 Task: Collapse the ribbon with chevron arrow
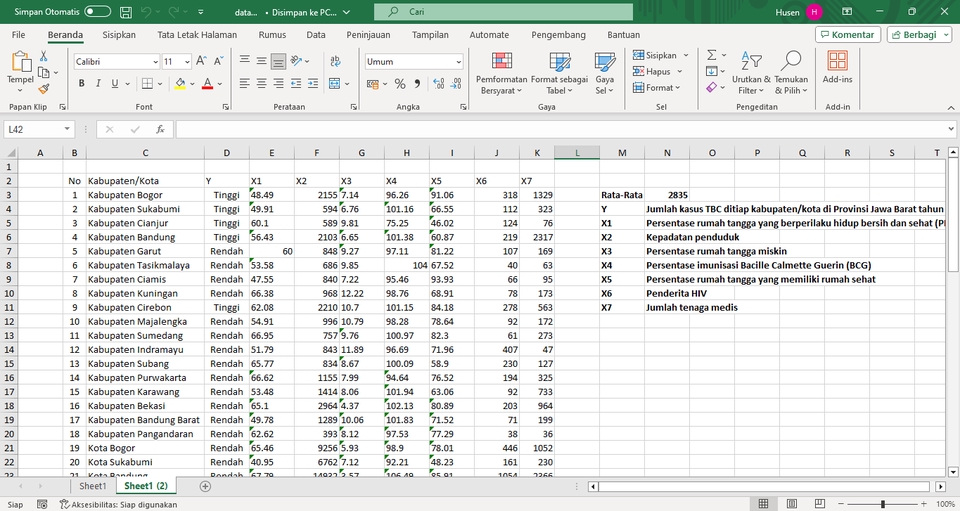click(951, 108)
